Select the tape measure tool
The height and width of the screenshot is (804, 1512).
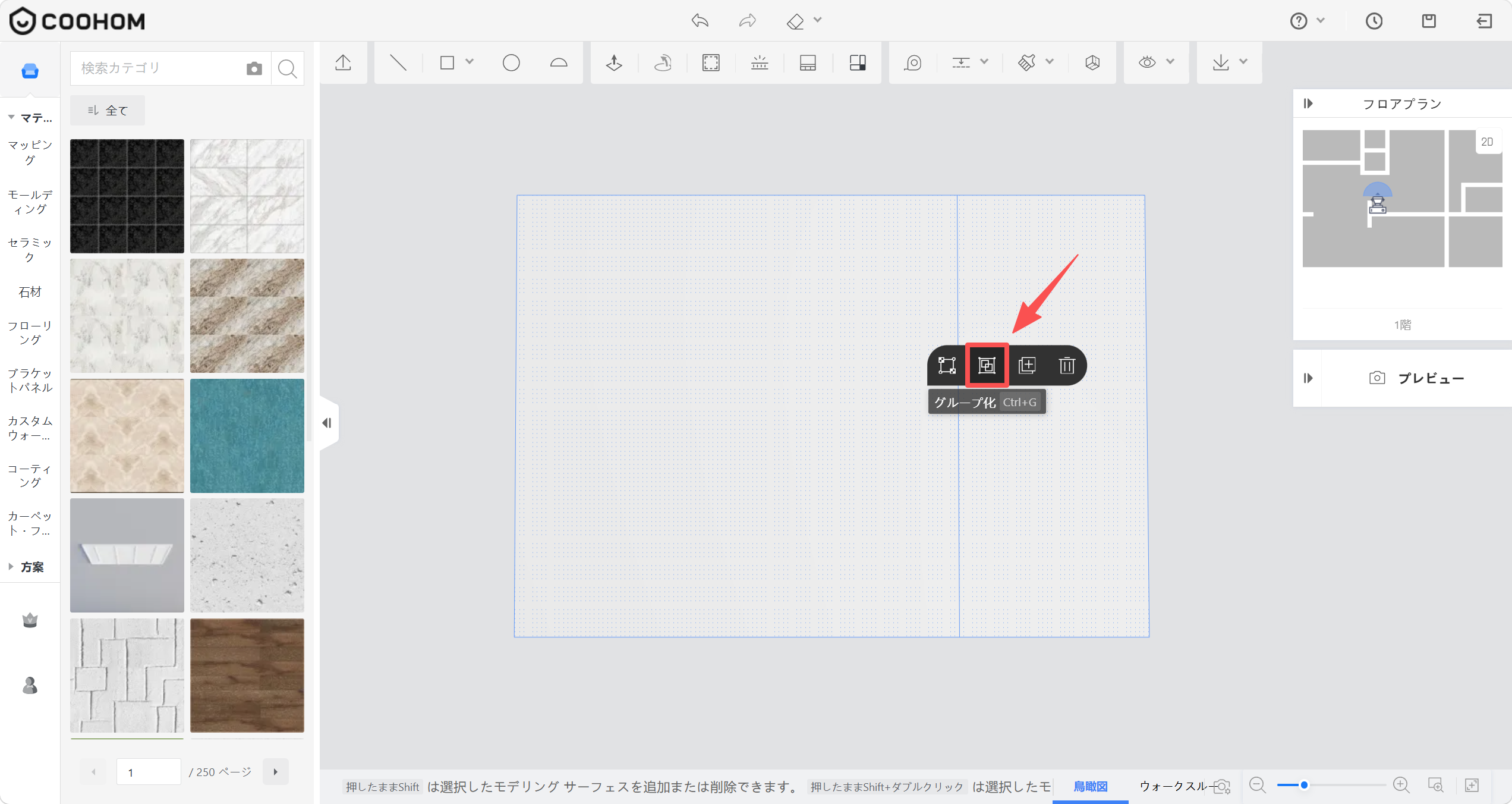point(913,62)
